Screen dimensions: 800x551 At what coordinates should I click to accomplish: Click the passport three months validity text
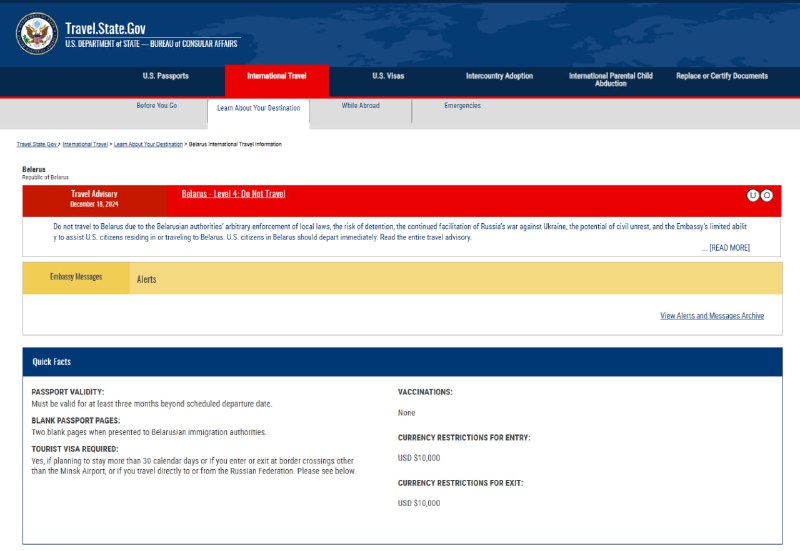click(152, 404)
